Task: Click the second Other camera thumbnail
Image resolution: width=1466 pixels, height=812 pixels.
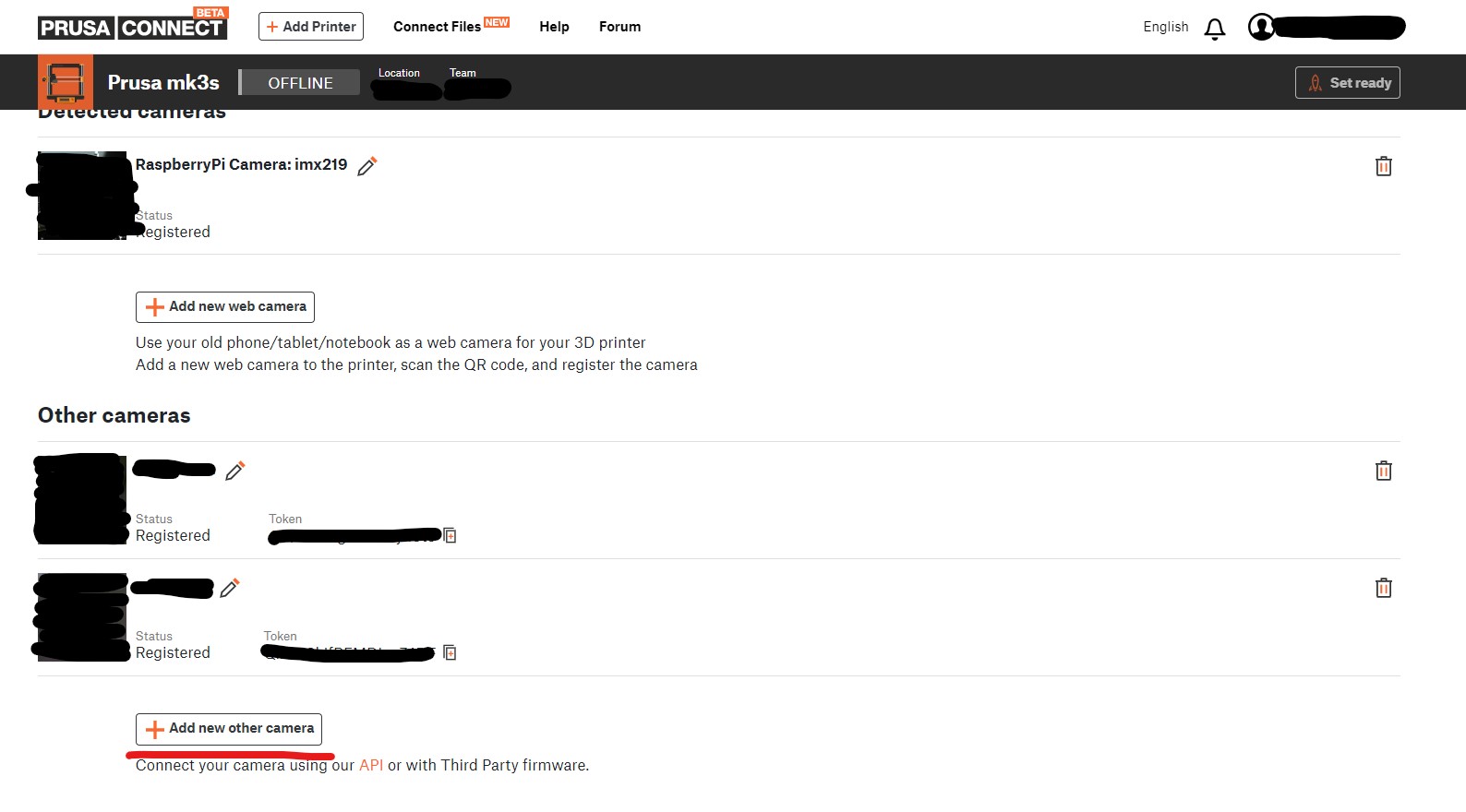Action: [82, 616]
